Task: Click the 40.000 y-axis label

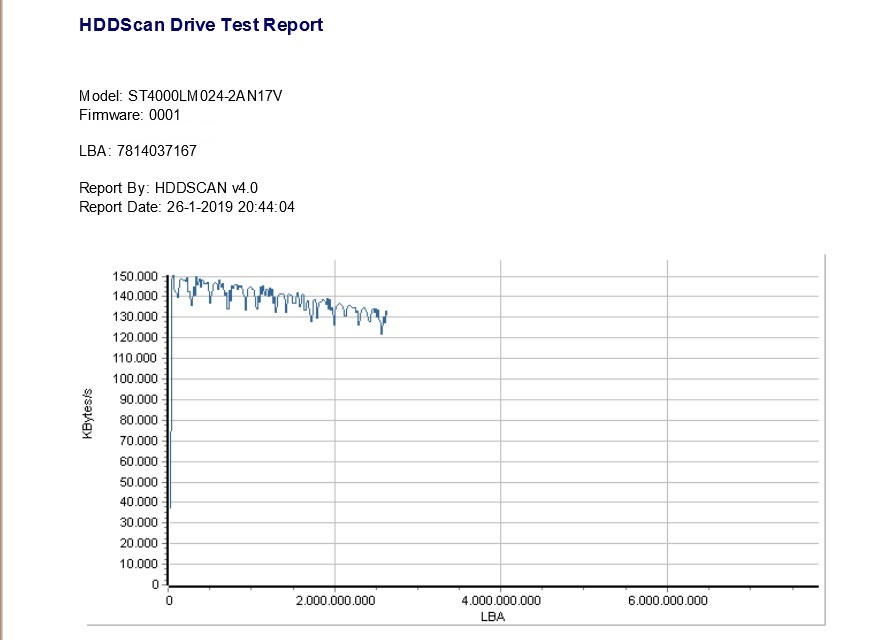Action: [138, 502]
